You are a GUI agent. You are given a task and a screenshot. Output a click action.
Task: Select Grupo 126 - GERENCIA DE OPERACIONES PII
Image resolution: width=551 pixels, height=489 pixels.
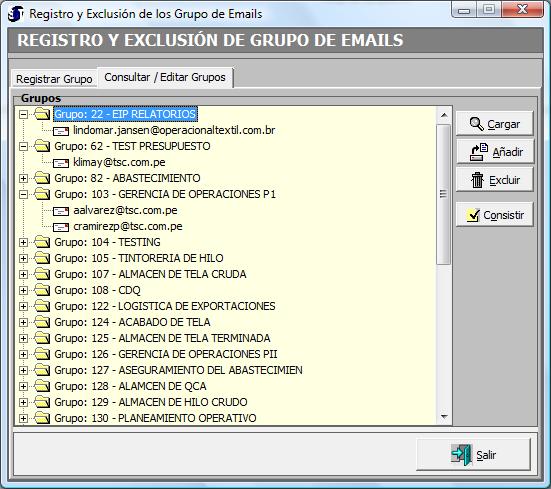click(x=166, y=354)
